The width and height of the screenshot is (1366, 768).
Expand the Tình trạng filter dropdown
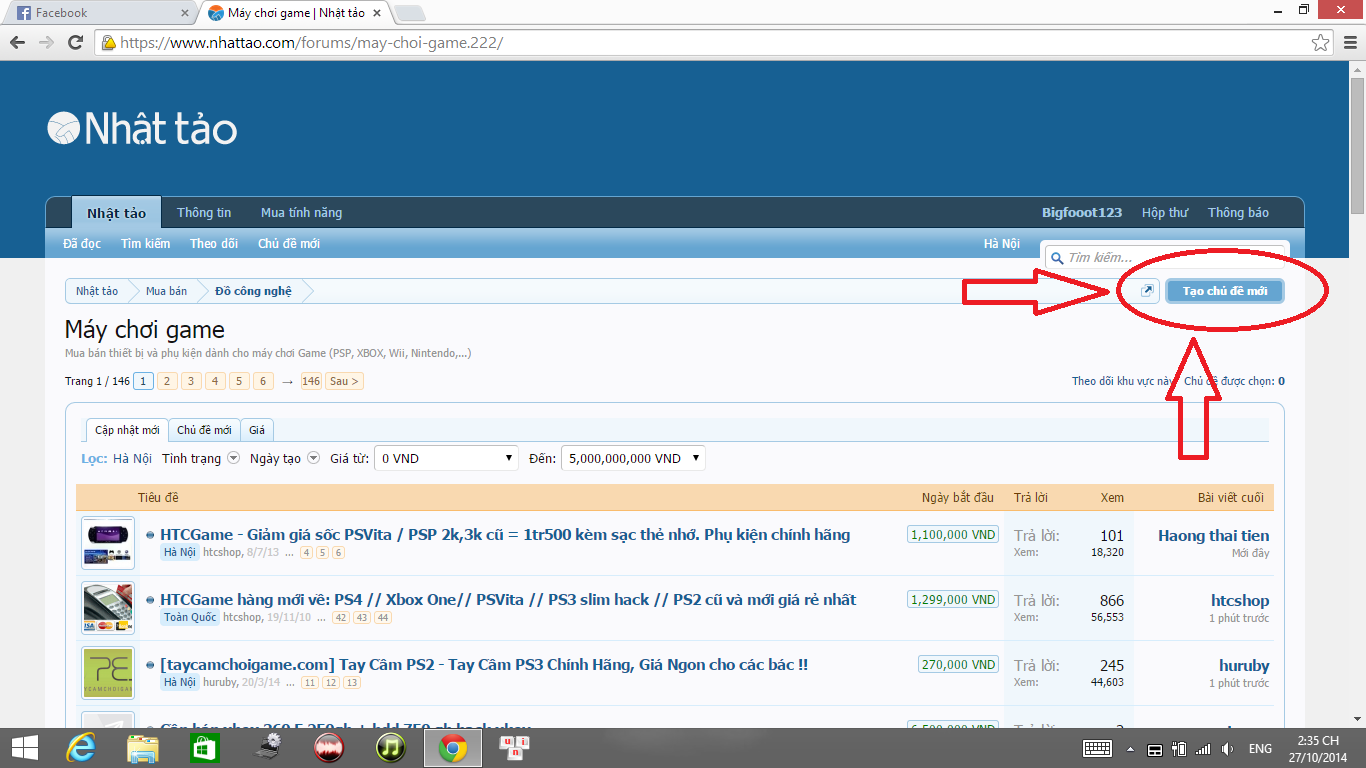coord(233,458)
